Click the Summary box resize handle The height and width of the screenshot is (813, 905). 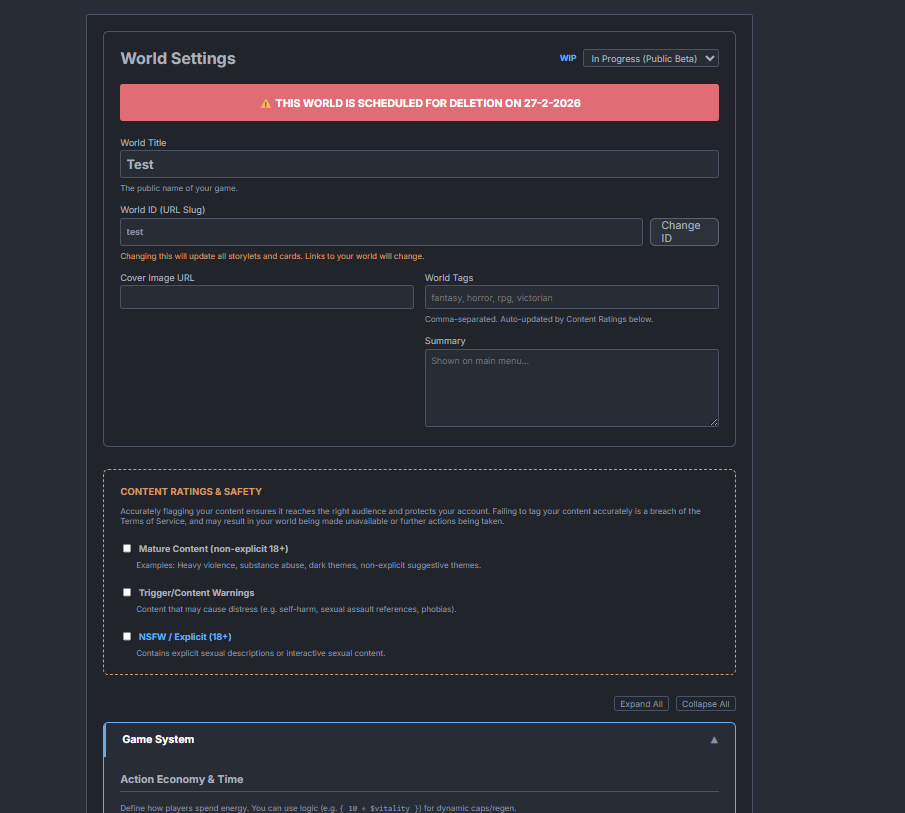coord(713,421)
